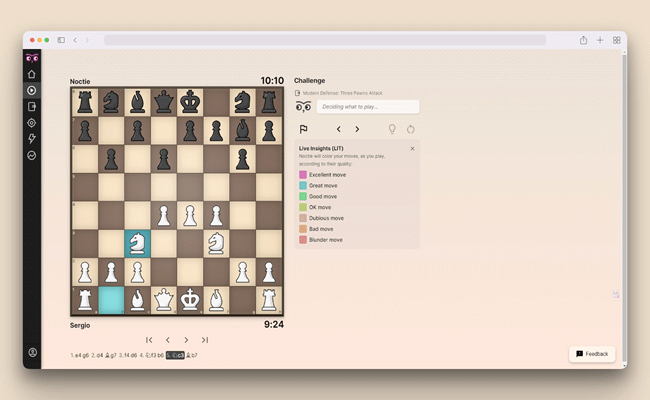Open the document icon in the sidebar

[32, 107]
